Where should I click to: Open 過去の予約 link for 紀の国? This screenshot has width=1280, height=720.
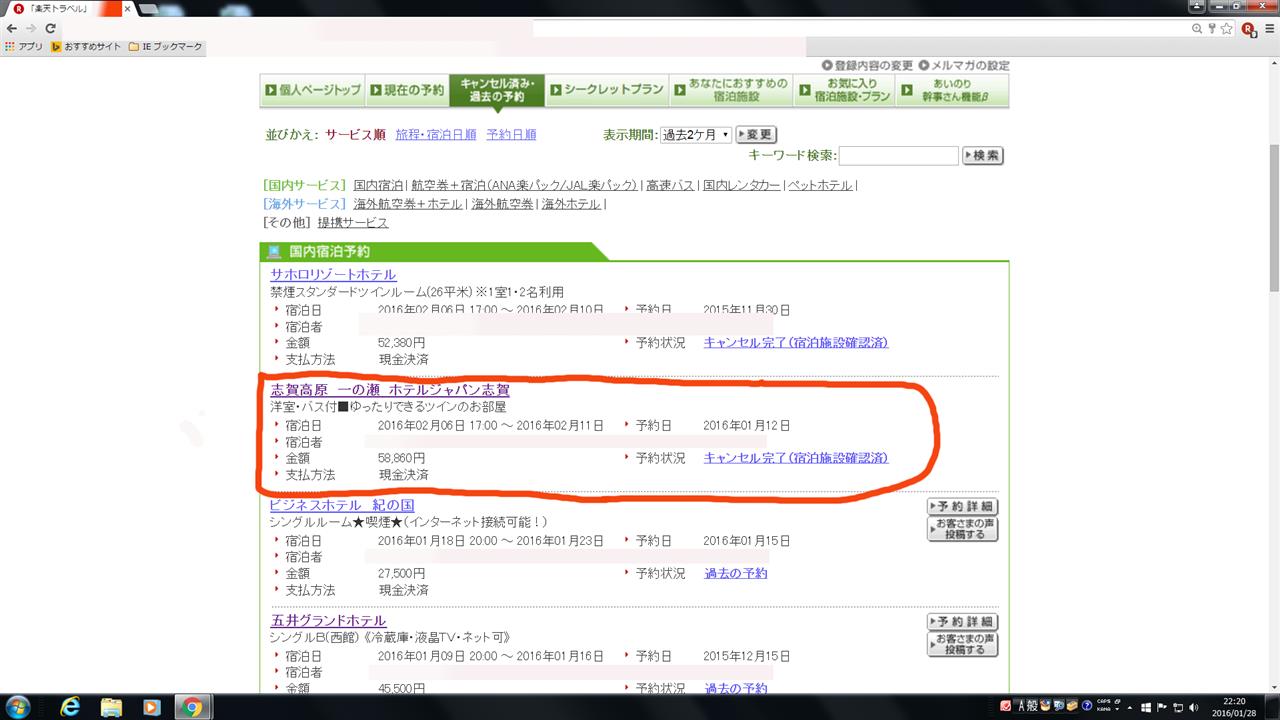[736, 573]
